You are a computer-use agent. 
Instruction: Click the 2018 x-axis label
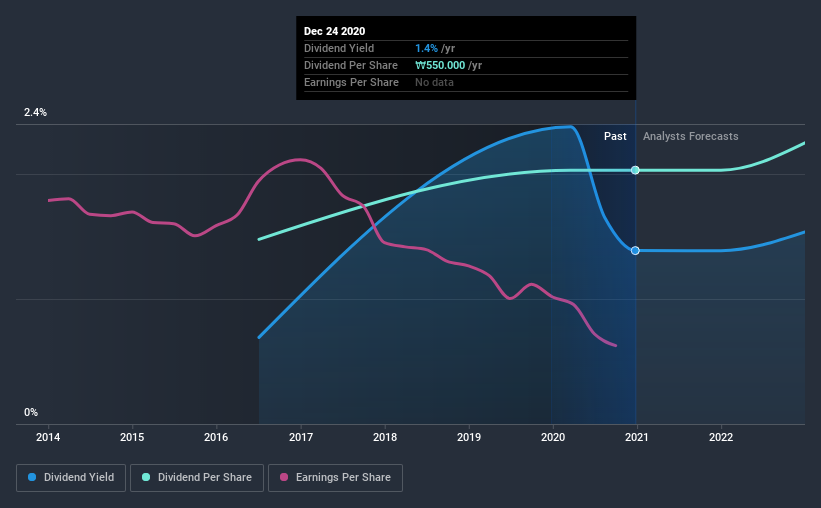coord(385,437)
